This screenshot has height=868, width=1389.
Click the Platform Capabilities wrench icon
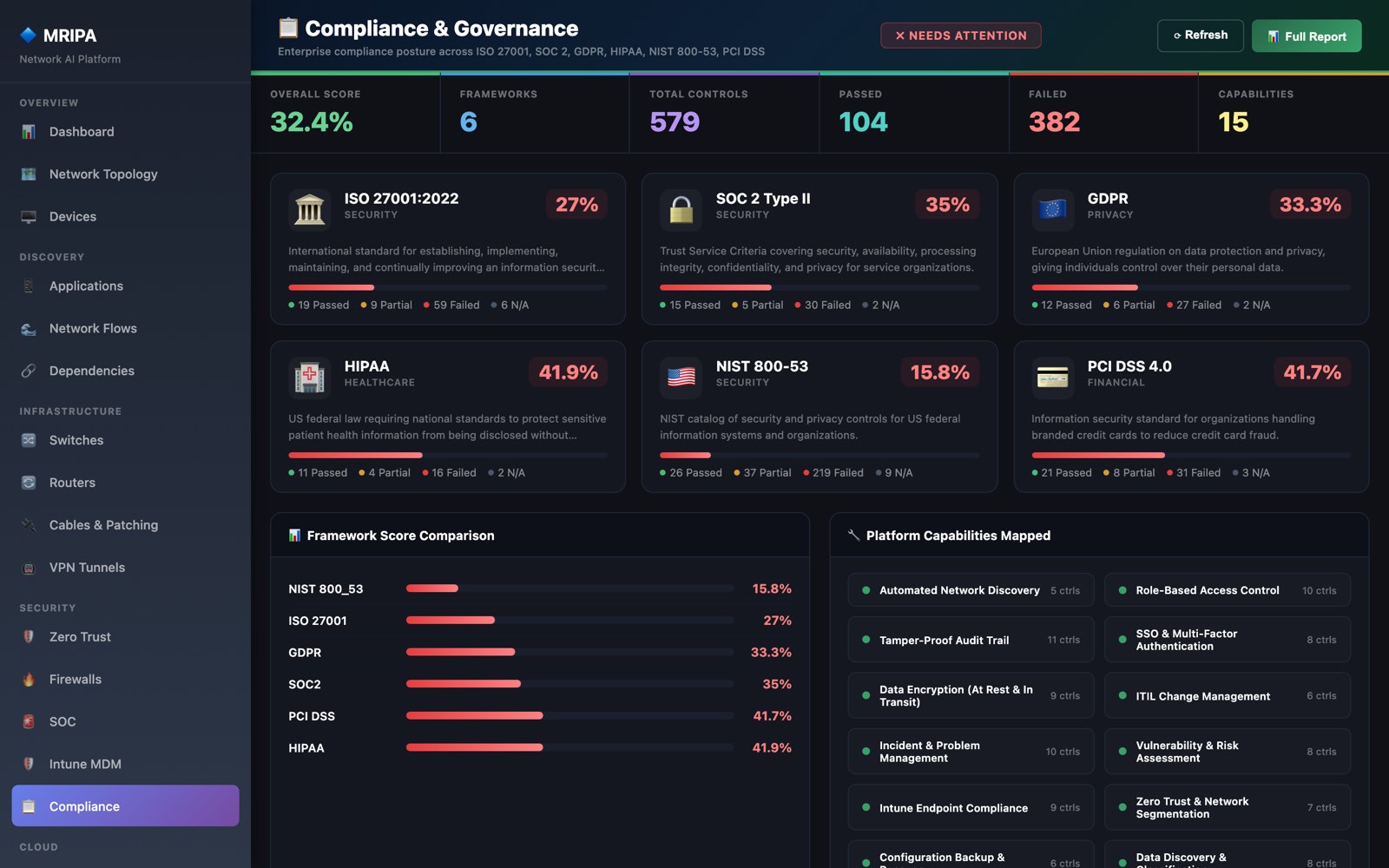(854, 536)
